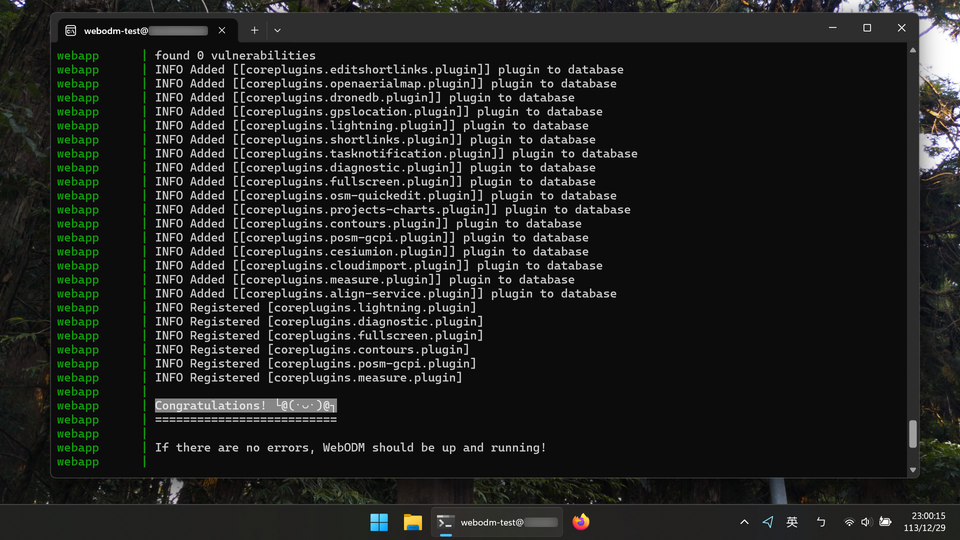This screenshot has height=540, width=960.
Task: Click the battery status icon
Action: [885, 522]
